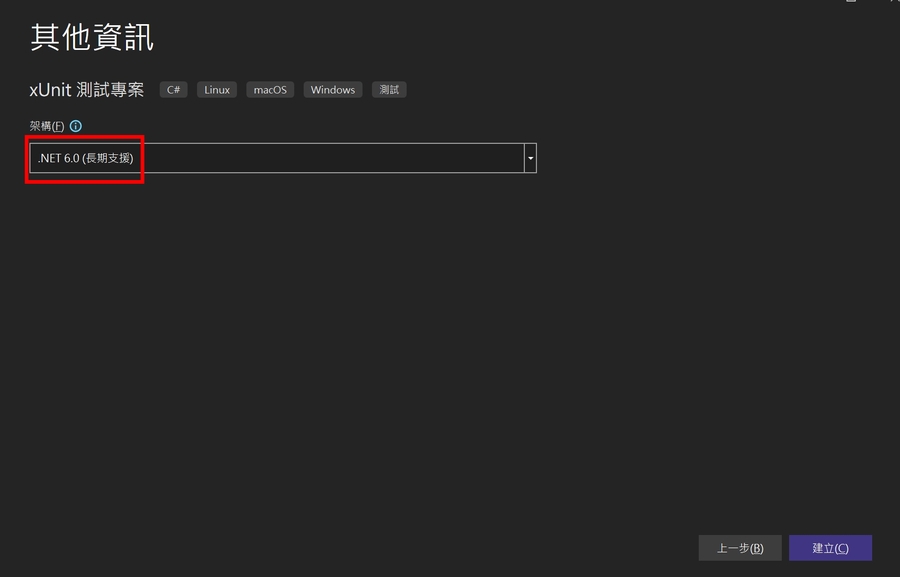Click the xUnit 測試專案 template title

(x=87, y=90)
